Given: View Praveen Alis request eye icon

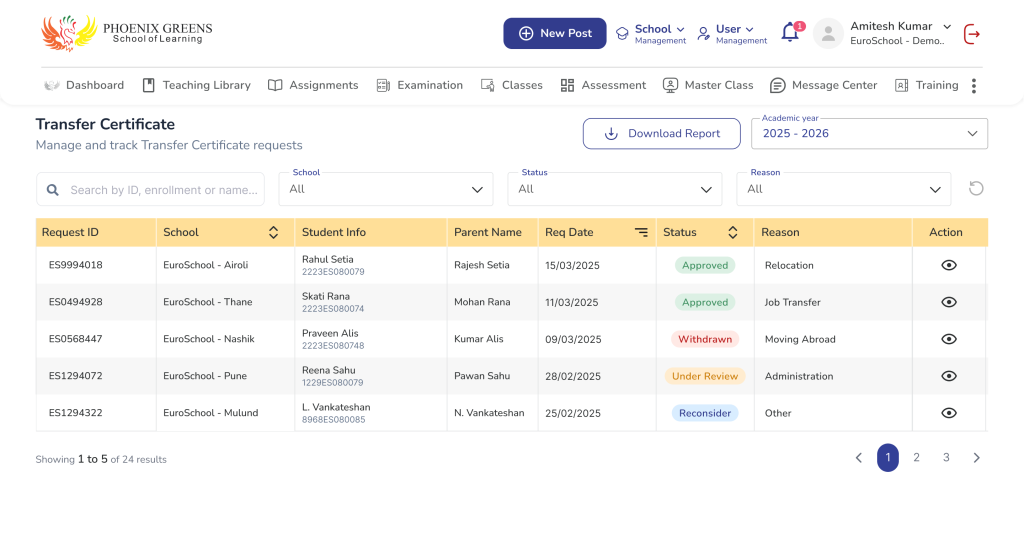Looking at the screenshot, I should 949,339.
